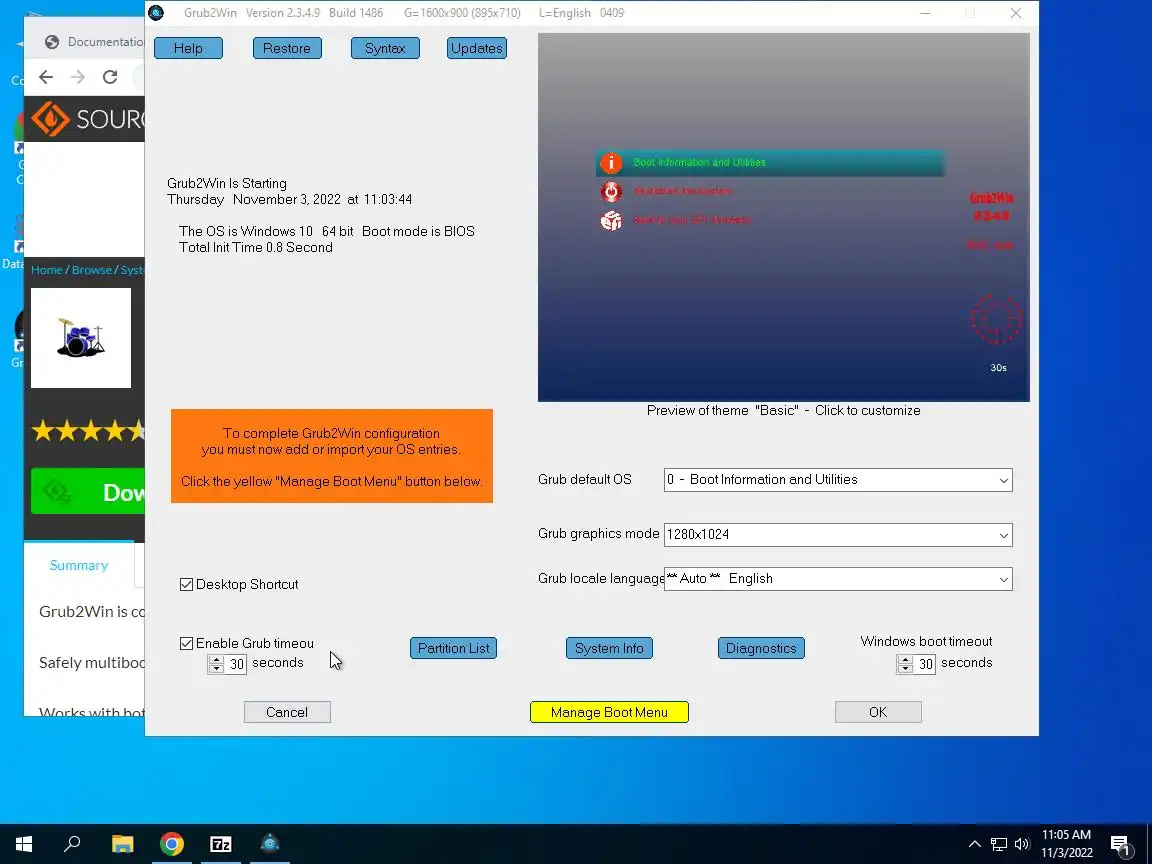Screen dimensions: 1152x864
Task: Toggle Enable Grub timeout checkbox
Action: pyautogui.click(x=187, y=644)
